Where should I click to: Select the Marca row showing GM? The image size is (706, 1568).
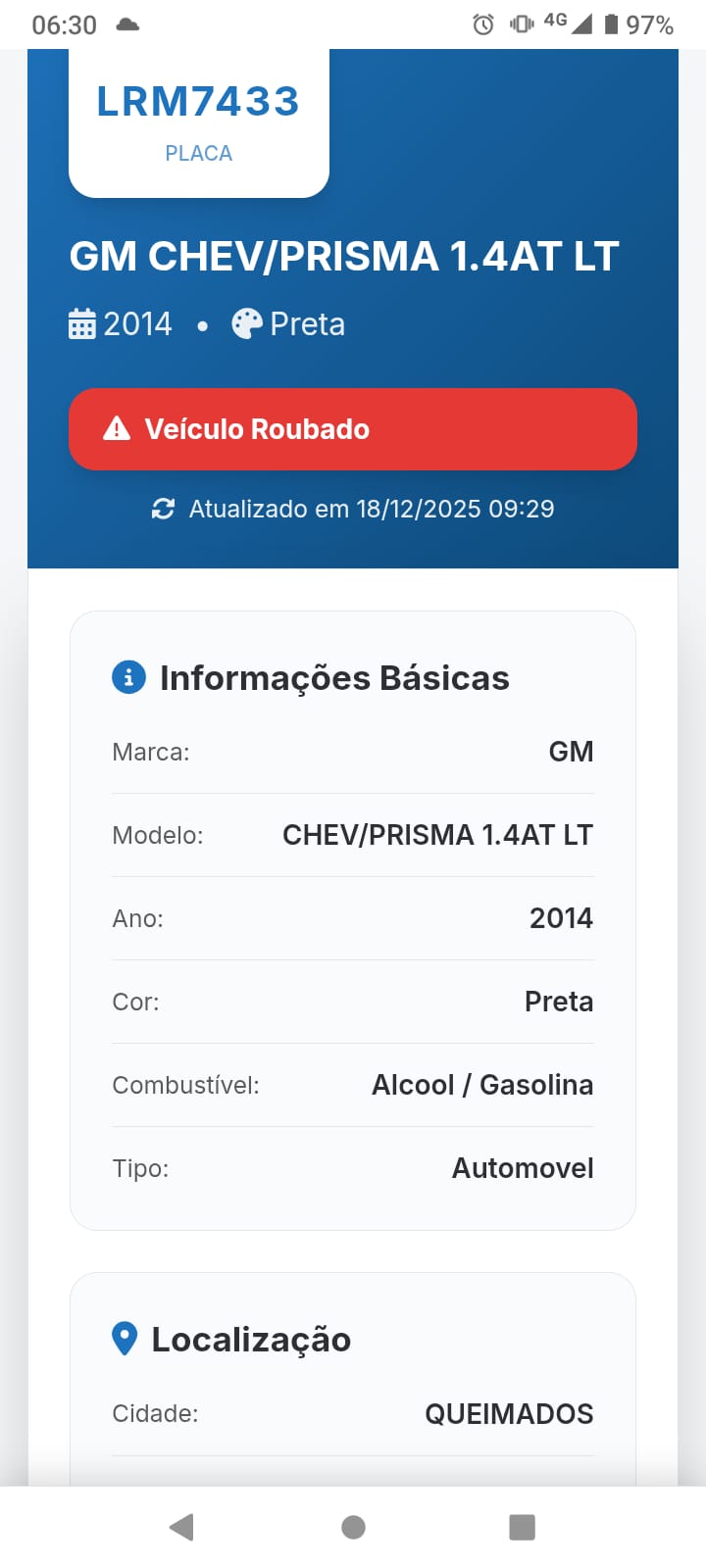(353, 752)
